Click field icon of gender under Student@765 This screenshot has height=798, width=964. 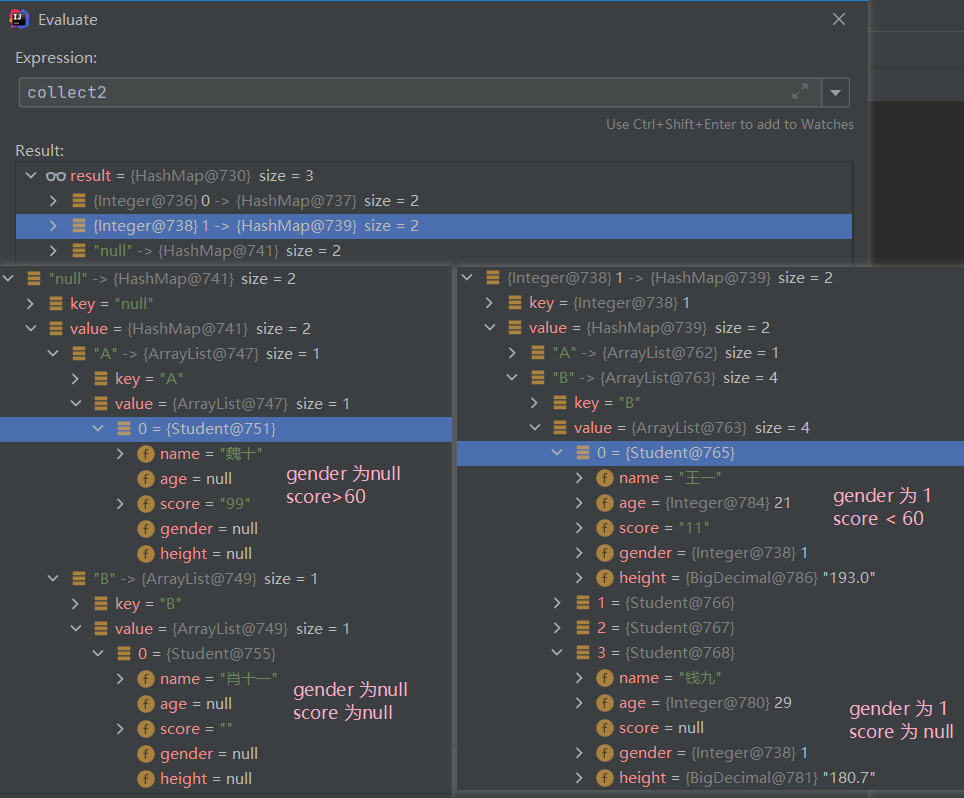[x=605, y=553]
